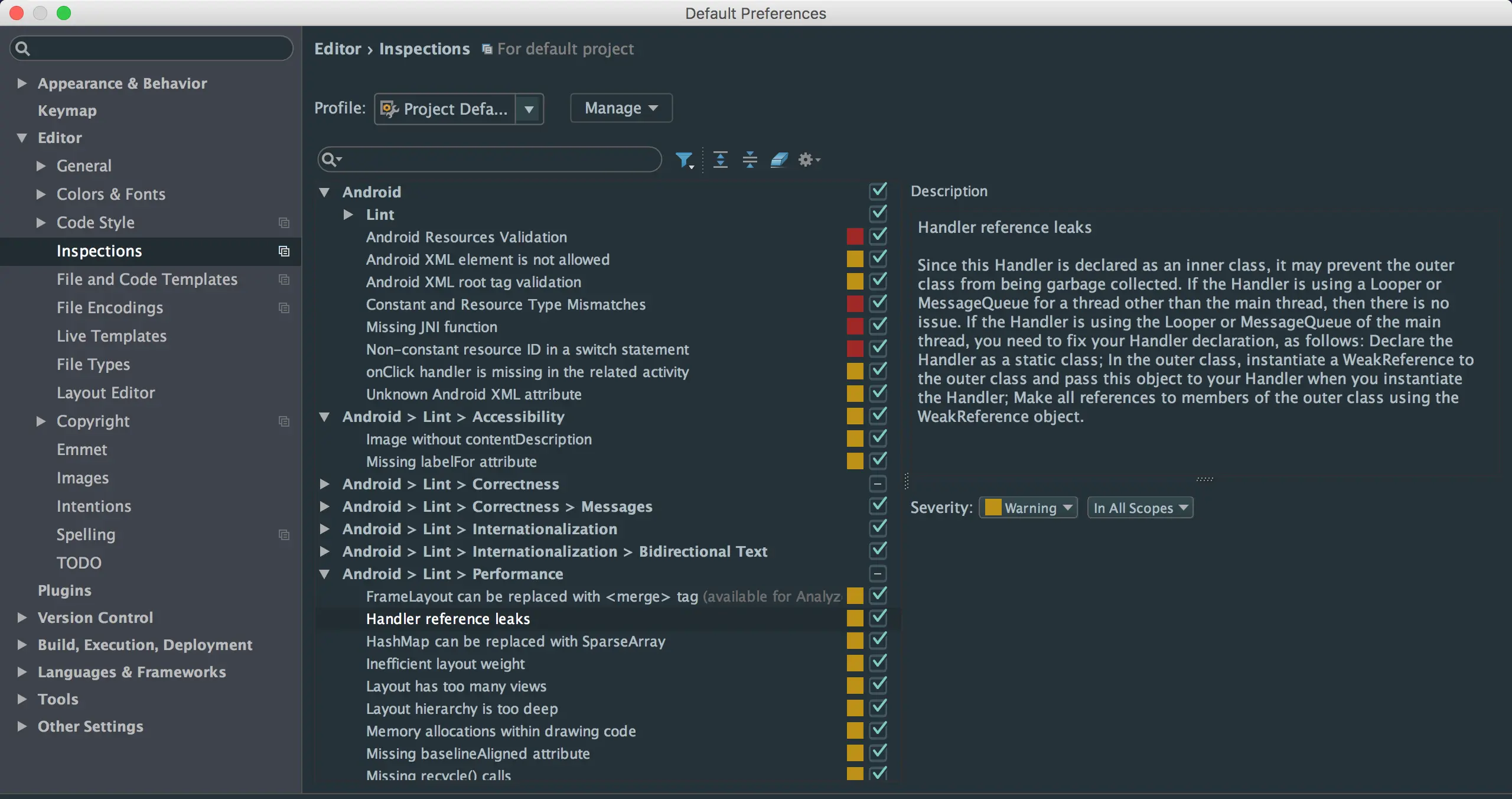The height and width of the screenshot is (799, 1512).
Task: Click the red severity swatch for Android Resources Validation
Action: (855, 236)
